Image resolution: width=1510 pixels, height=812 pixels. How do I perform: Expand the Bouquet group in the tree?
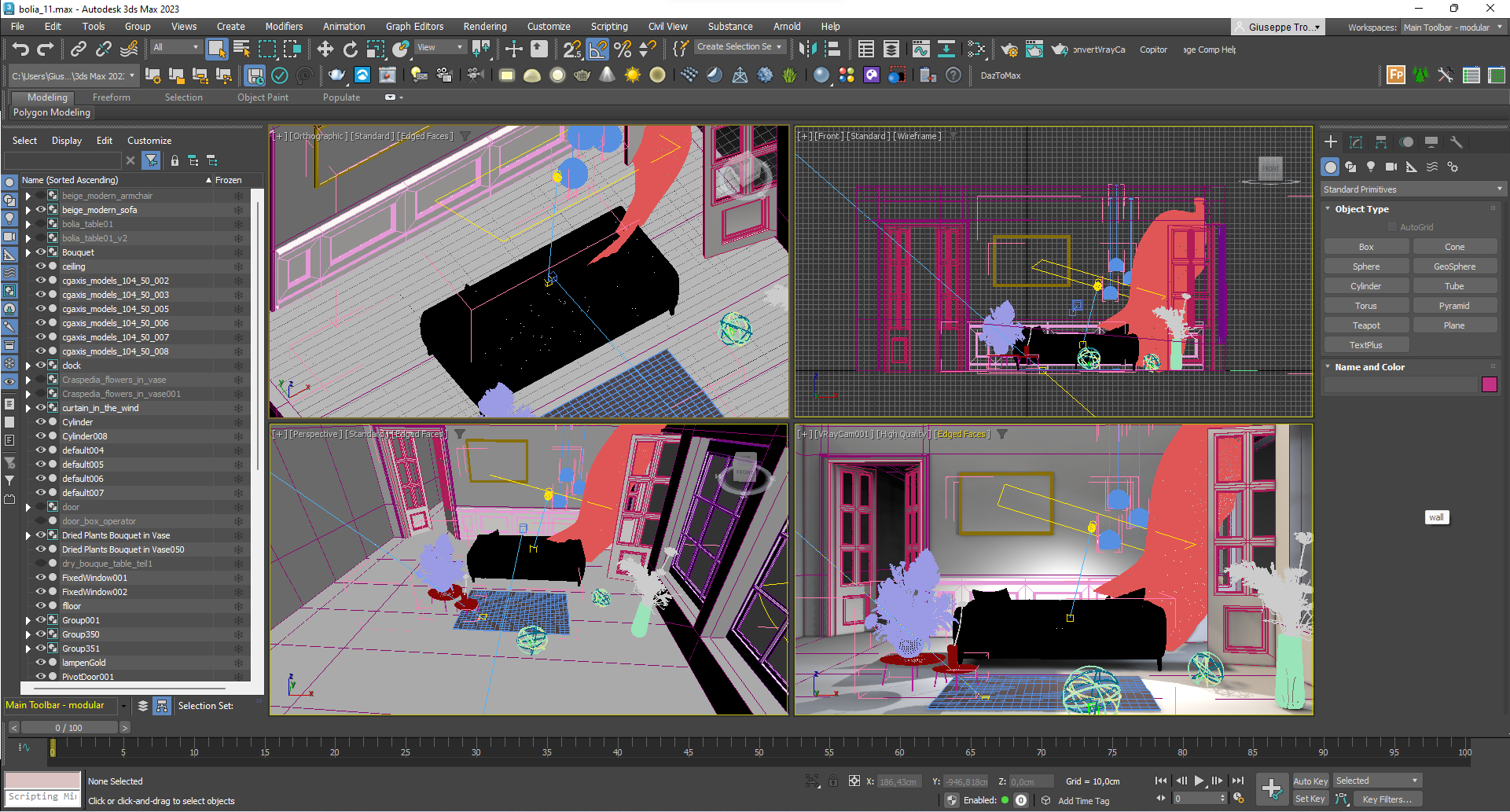pos(28,252)
